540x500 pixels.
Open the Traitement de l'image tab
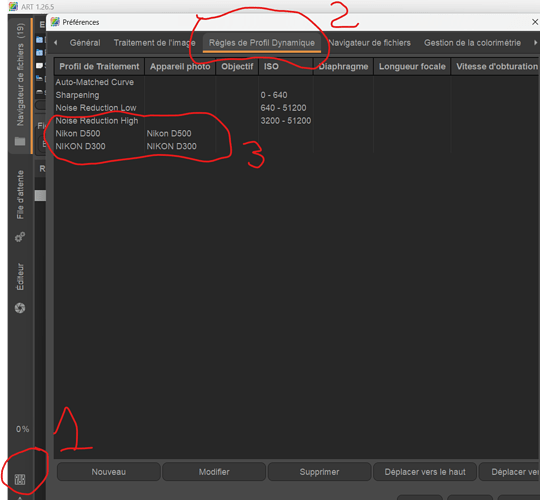tap(154, 43)
